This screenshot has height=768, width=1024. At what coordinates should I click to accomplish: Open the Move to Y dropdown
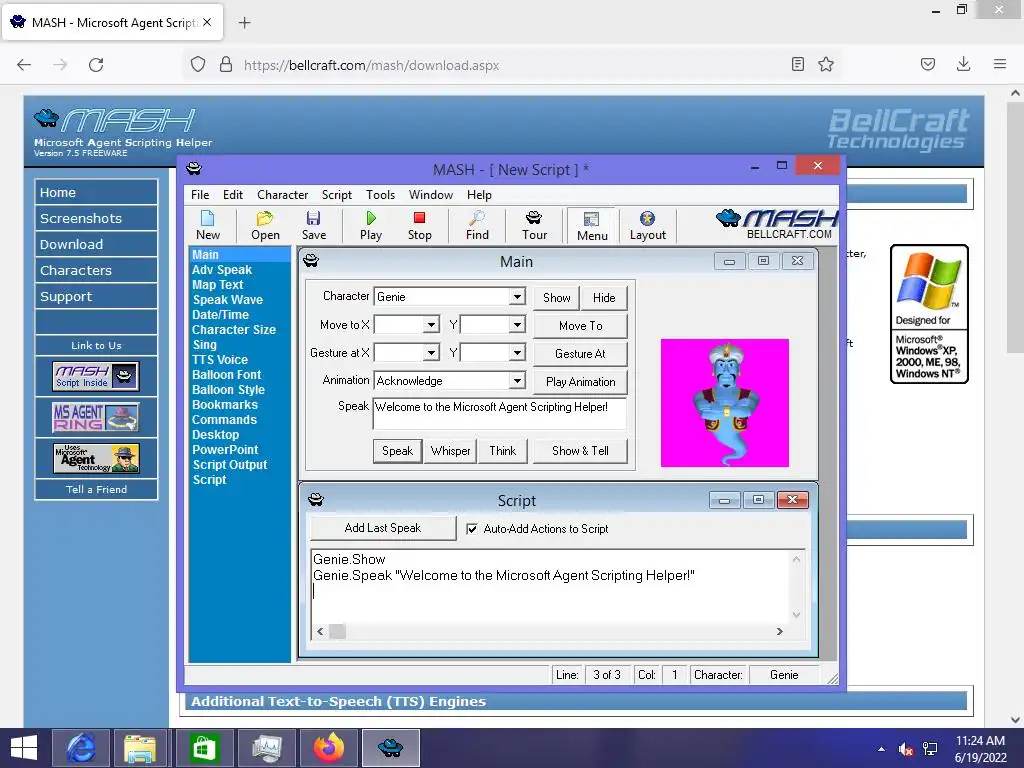[517, 325]
